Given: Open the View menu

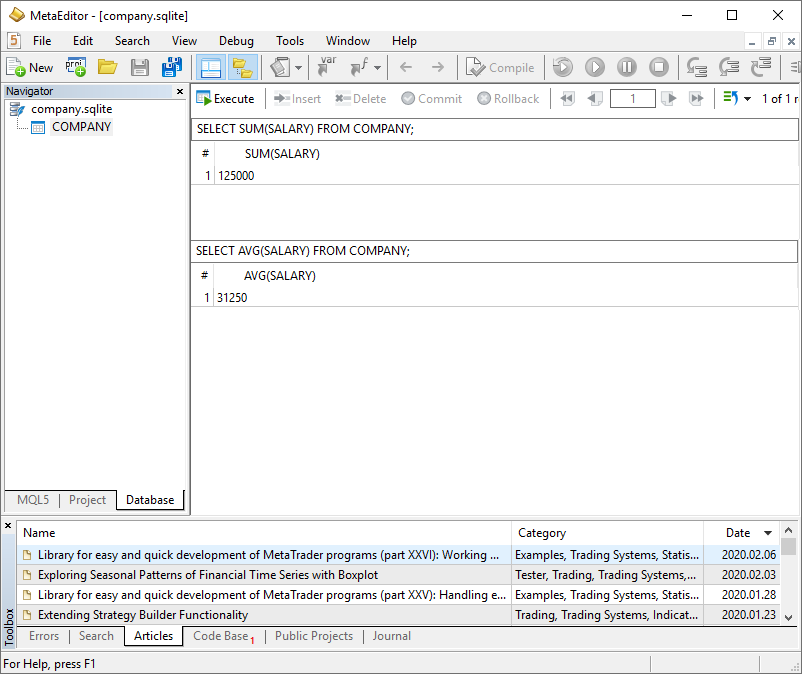Looking at the screenshot, I should (x=185, y=41).
